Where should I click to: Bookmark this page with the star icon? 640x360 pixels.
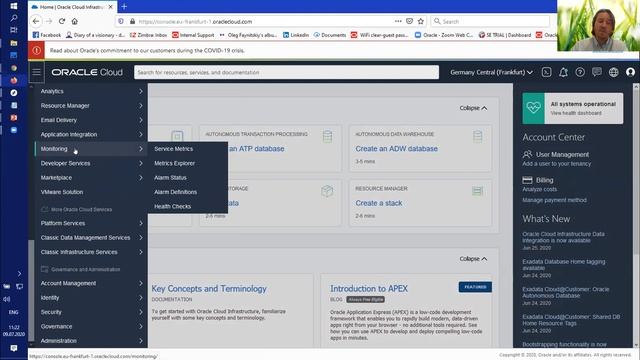pyautogui.click(x=421, y=21)
